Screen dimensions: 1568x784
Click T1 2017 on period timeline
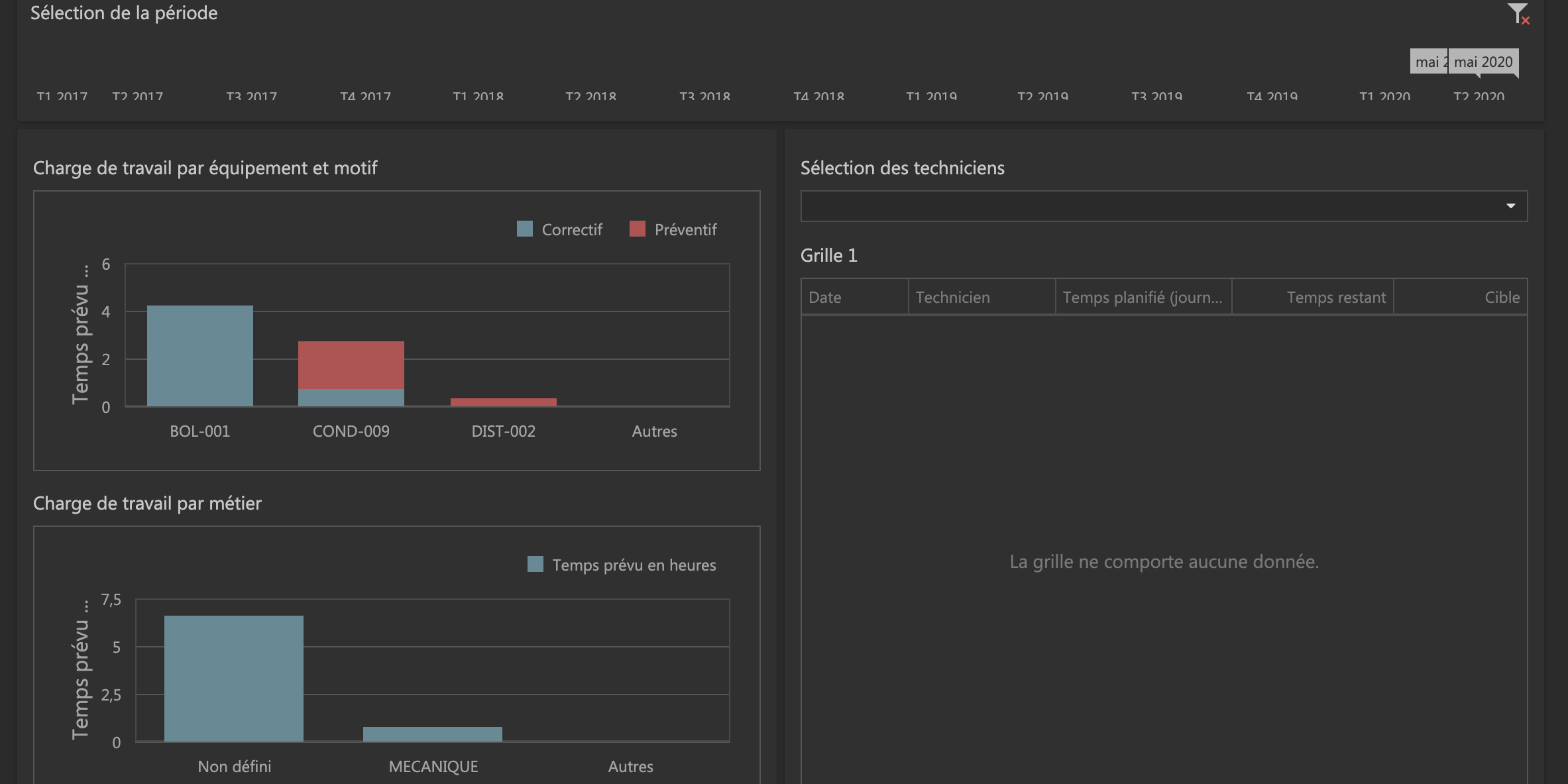coord(62,97)
